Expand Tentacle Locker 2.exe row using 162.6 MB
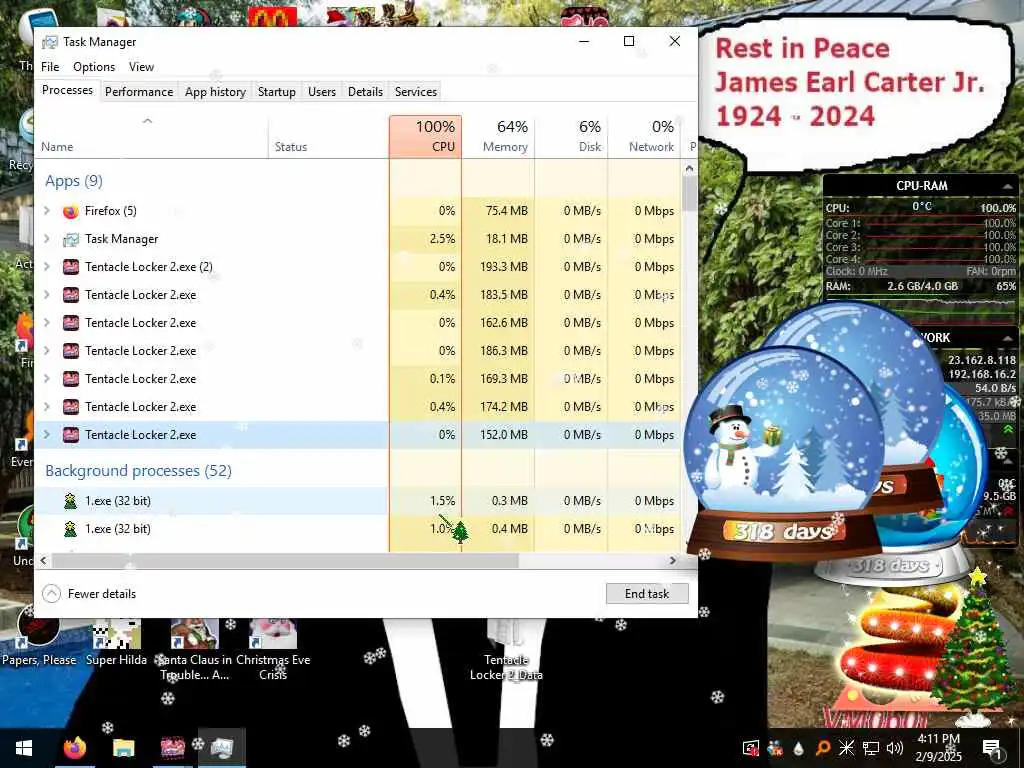Image resolution: width=1024 pixels, height=768 pixels. coord(46,323)
